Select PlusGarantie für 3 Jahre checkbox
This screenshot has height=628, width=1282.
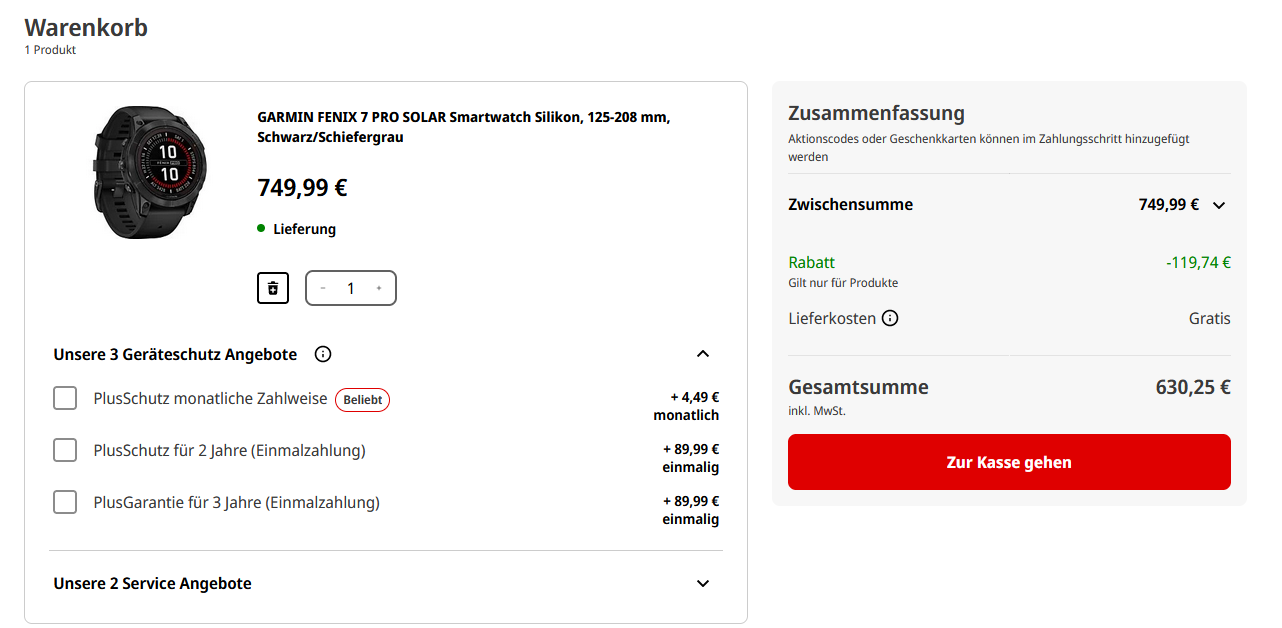pyautogui.click(x=65, y=502)
